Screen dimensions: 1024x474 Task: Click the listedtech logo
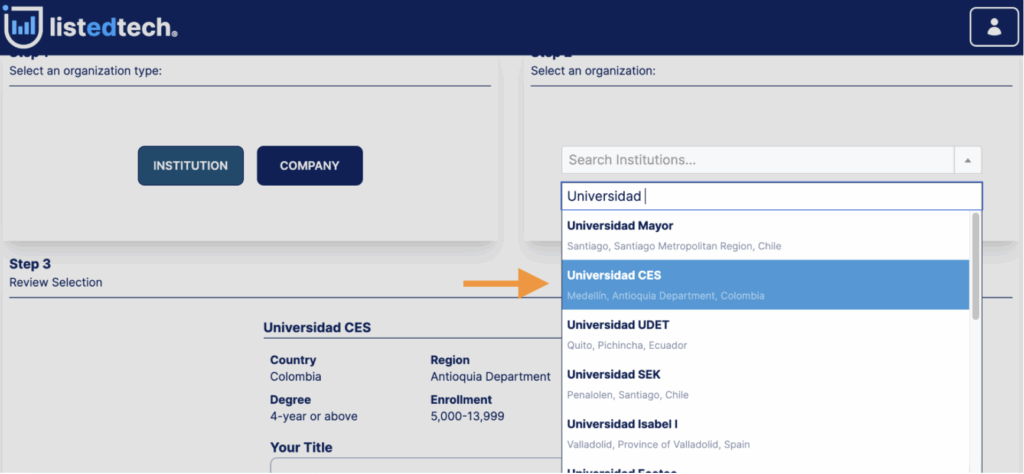[x=90, y=27]
